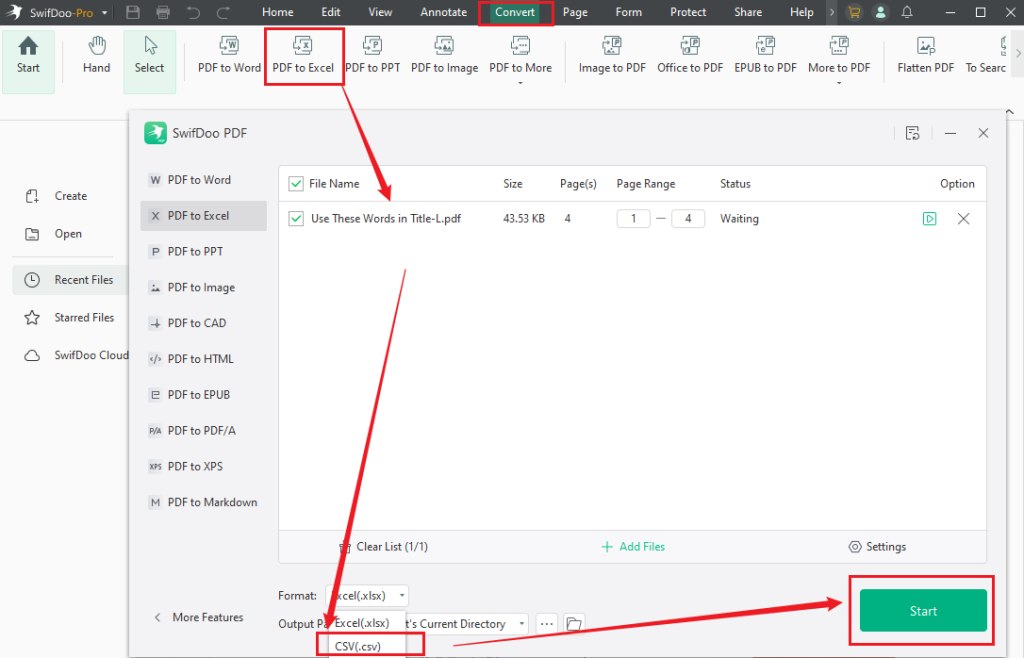Open the More to PDF ribbon tool
Image resolution: width=1024 pixels, height=658 pixels.
coord(839,59)
